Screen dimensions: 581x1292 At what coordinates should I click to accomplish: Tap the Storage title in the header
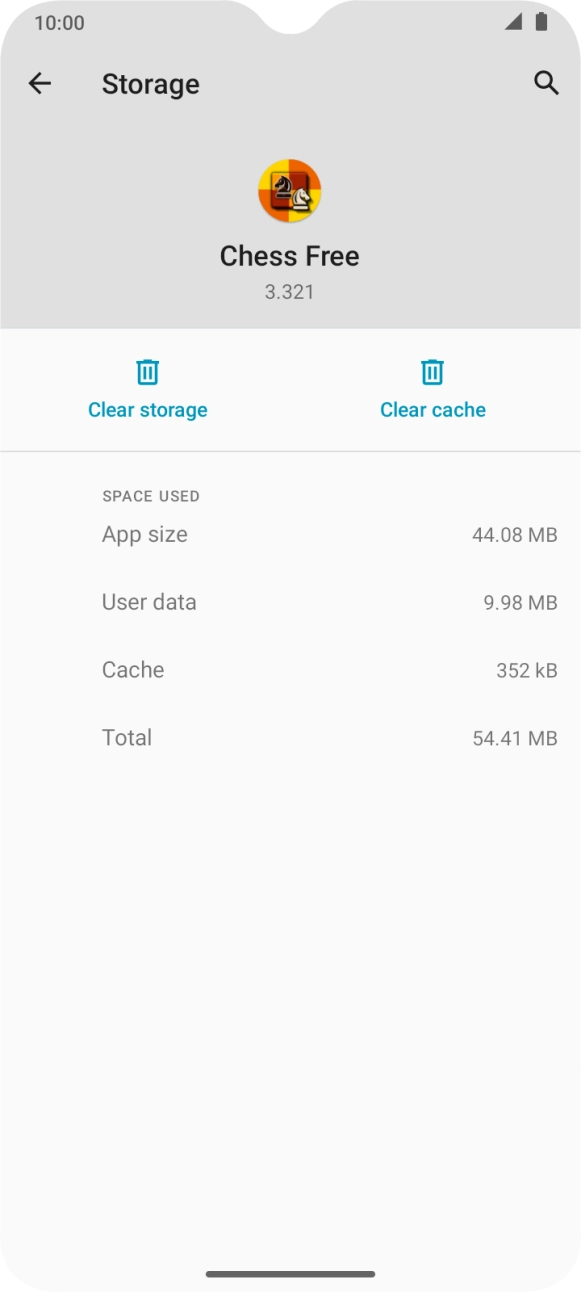click(151, 84)
